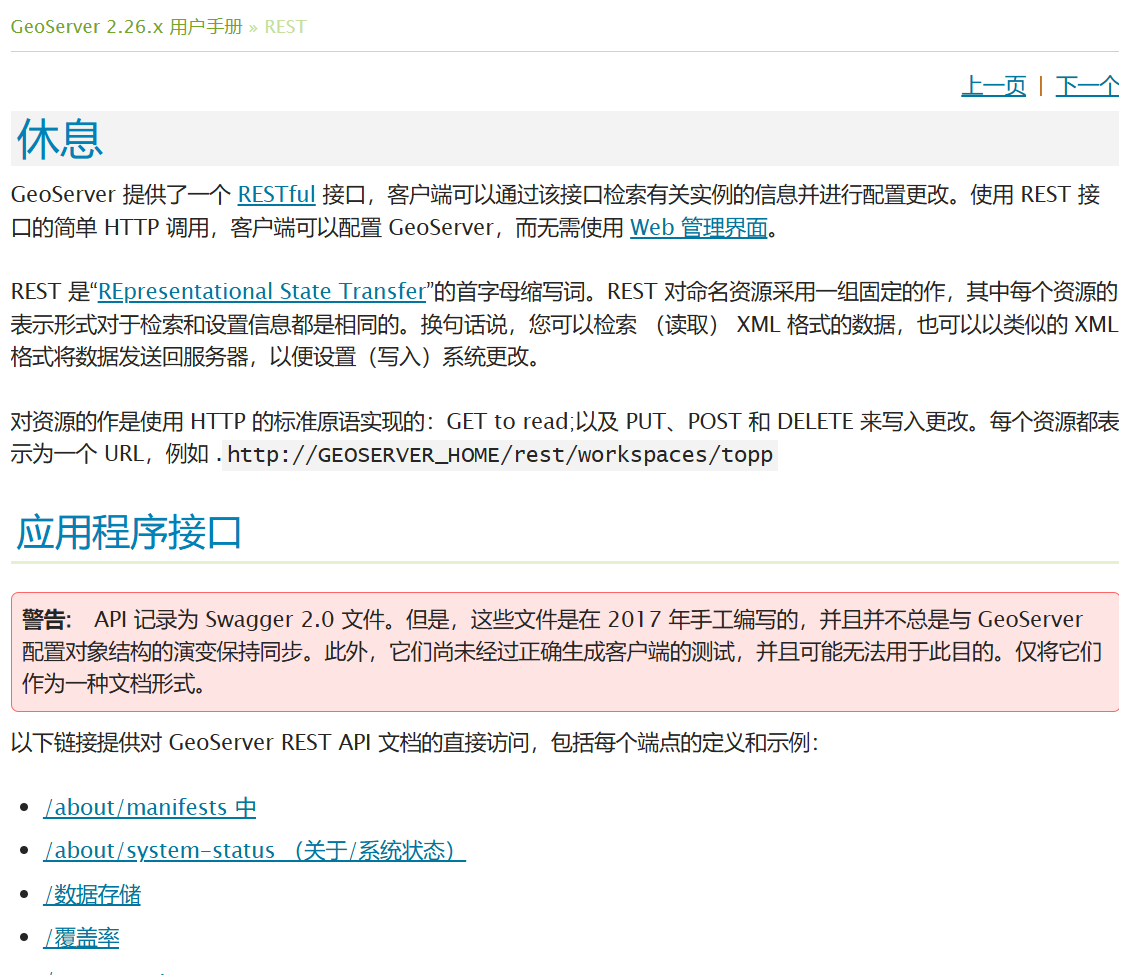Click the 休息 page heading
The image size is (1125, 975).
coord(60,138)
